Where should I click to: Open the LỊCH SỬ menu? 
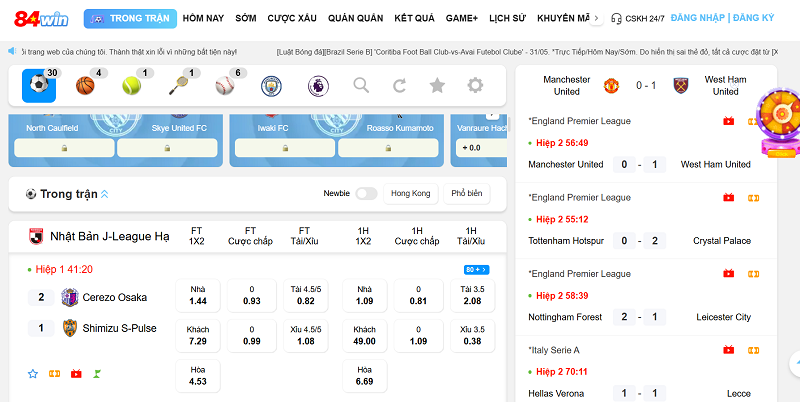(507, 18)
